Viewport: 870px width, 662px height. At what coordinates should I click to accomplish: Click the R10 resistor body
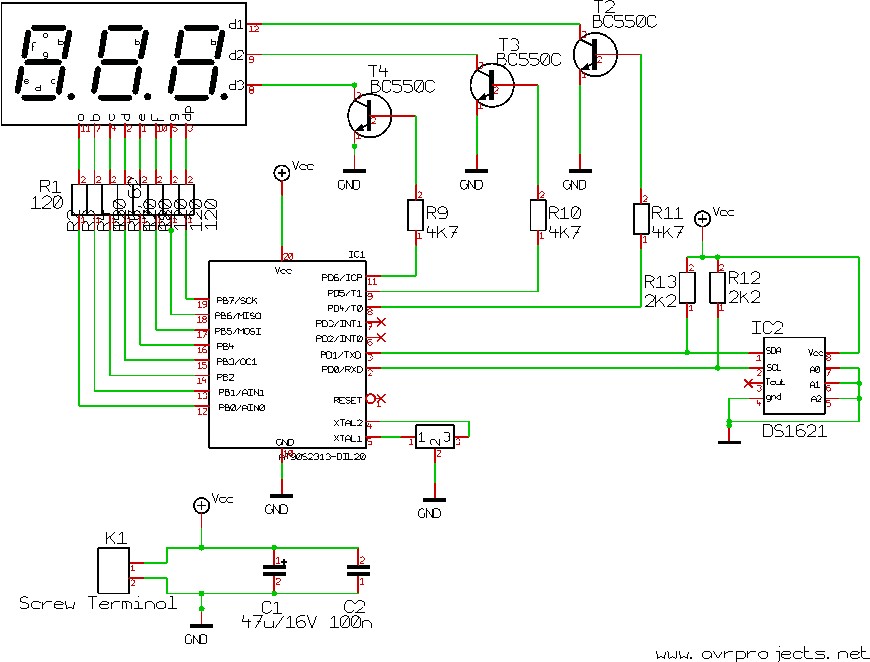538,215
